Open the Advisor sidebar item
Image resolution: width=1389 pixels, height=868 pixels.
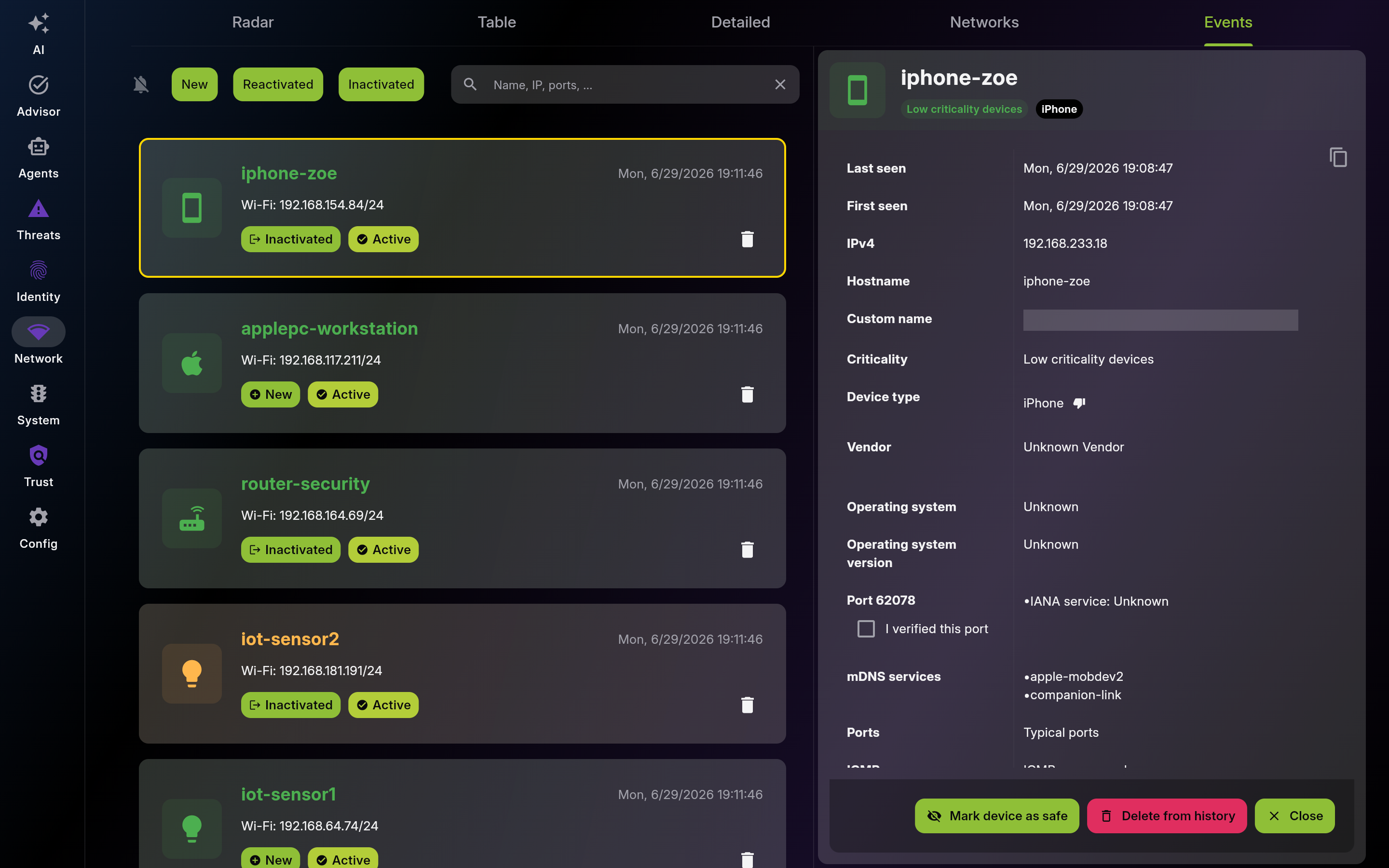(x=39, y=96)
